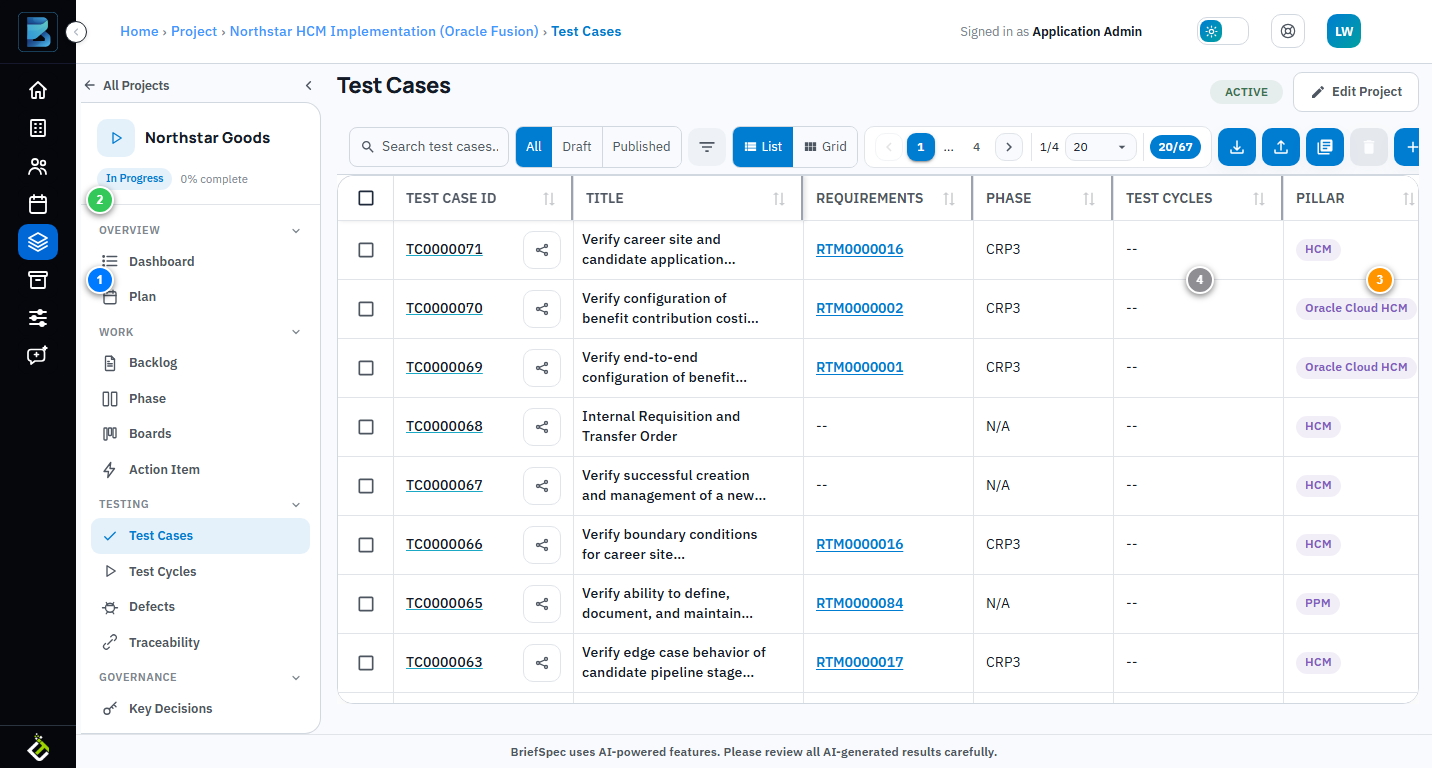
Task: Collapse the Overview section chevron
Action: (x=296, y=231)
